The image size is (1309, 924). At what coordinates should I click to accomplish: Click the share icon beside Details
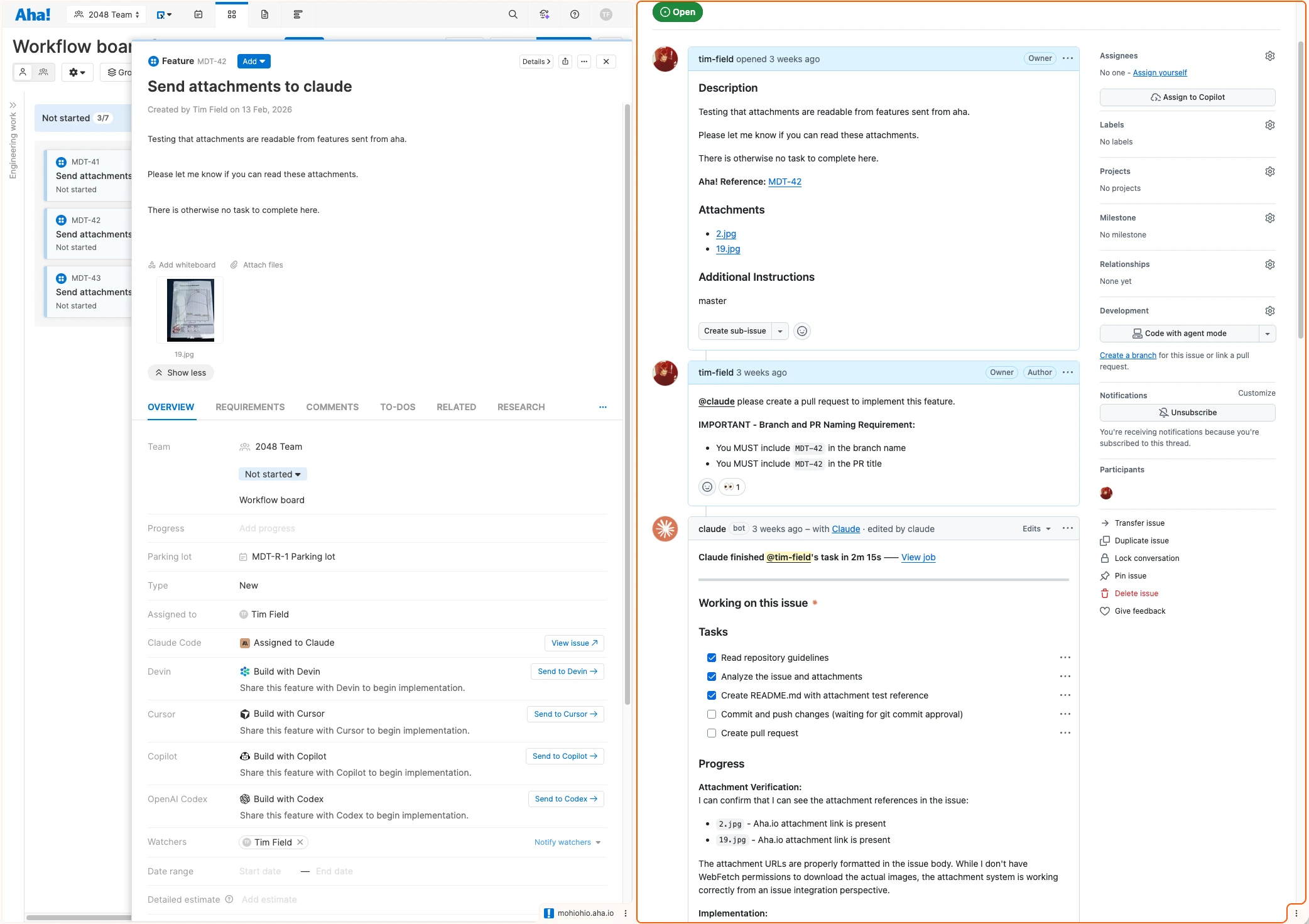pyautogui.click(x=565, y=62)
